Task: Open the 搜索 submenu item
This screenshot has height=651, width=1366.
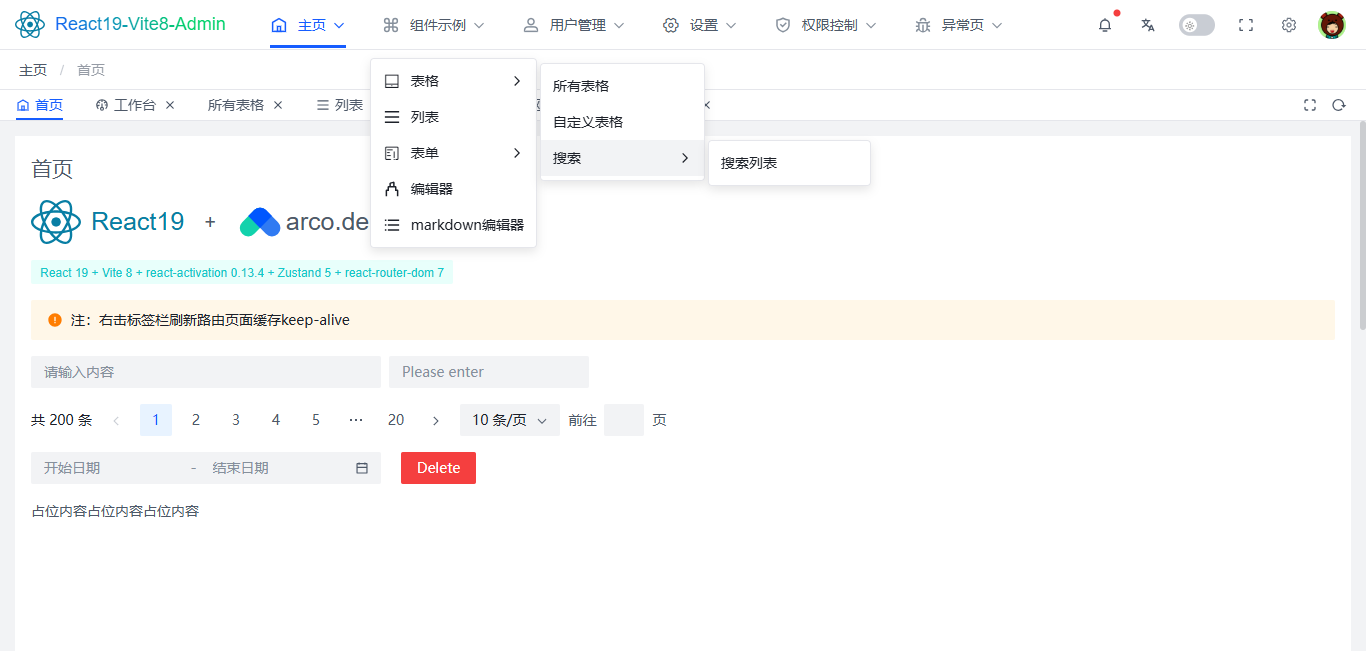Action: coord(622,158)
